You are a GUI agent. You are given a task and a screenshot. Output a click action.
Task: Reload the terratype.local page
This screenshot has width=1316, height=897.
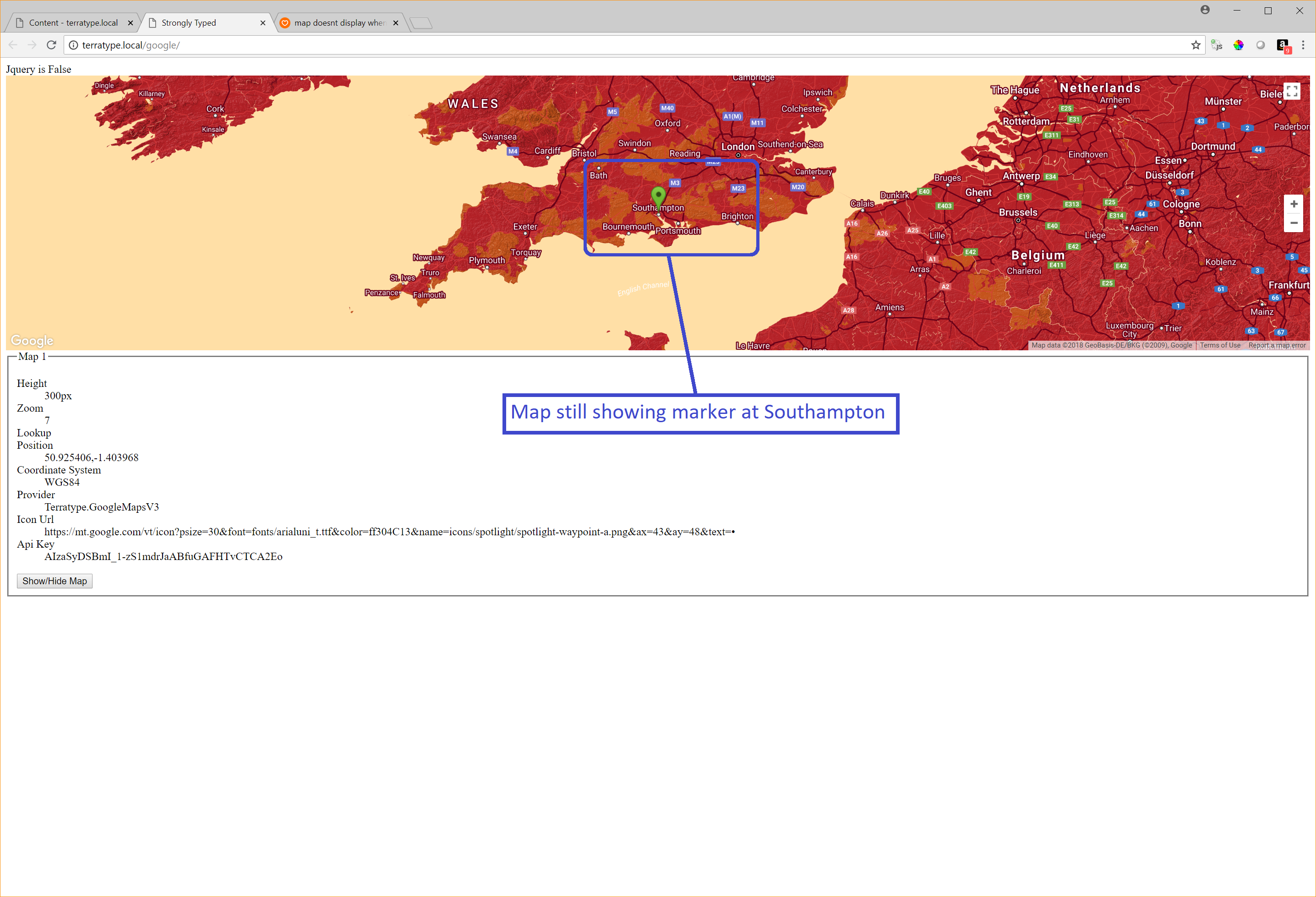51,45
